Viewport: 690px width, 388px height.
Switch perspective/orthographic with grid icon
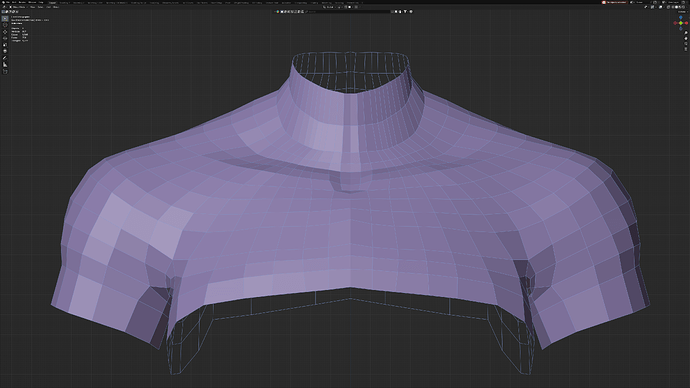pos(686,49)
